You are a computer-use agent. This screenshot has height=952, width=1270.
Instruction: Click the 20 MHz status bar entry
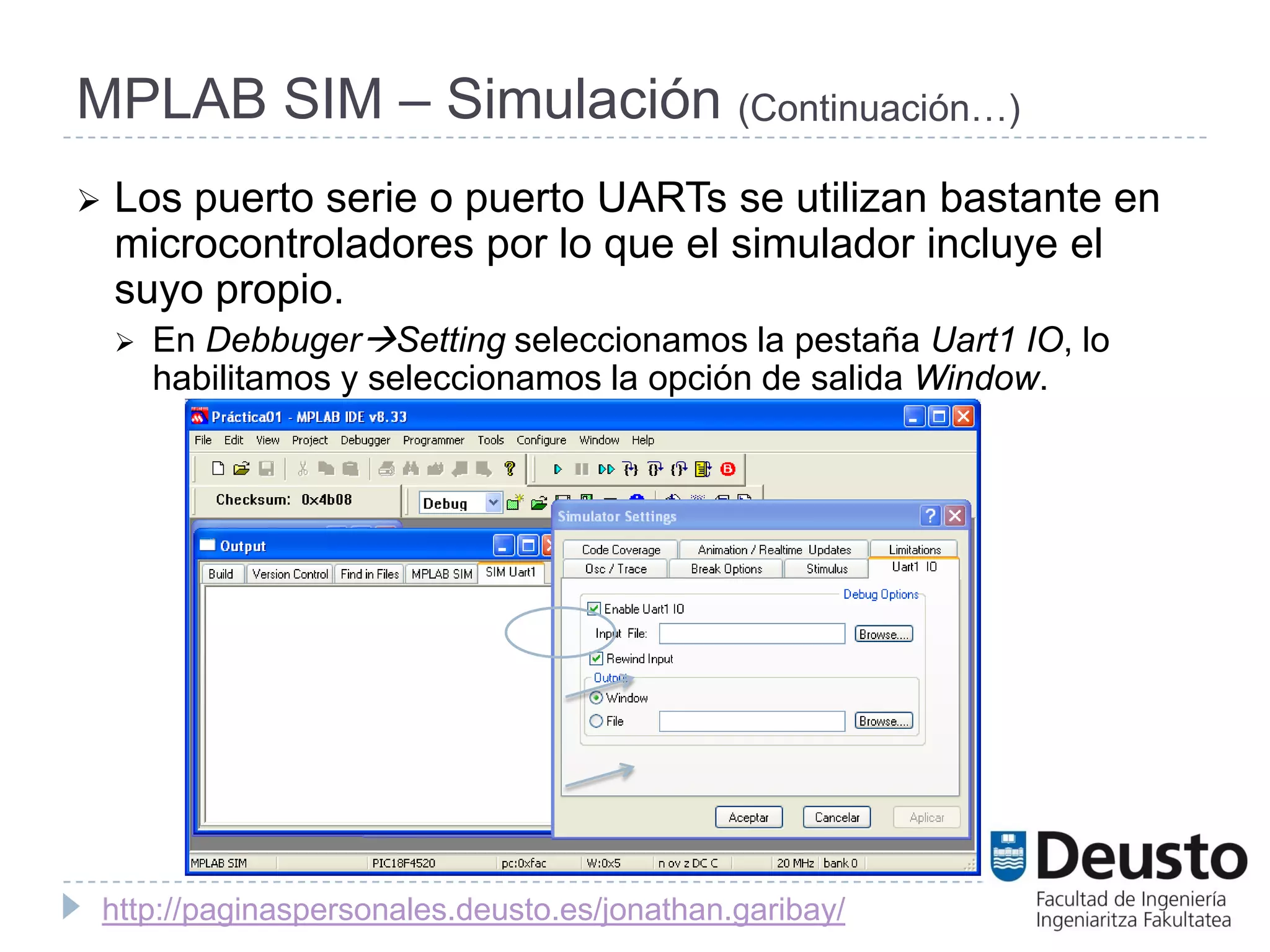795,863
